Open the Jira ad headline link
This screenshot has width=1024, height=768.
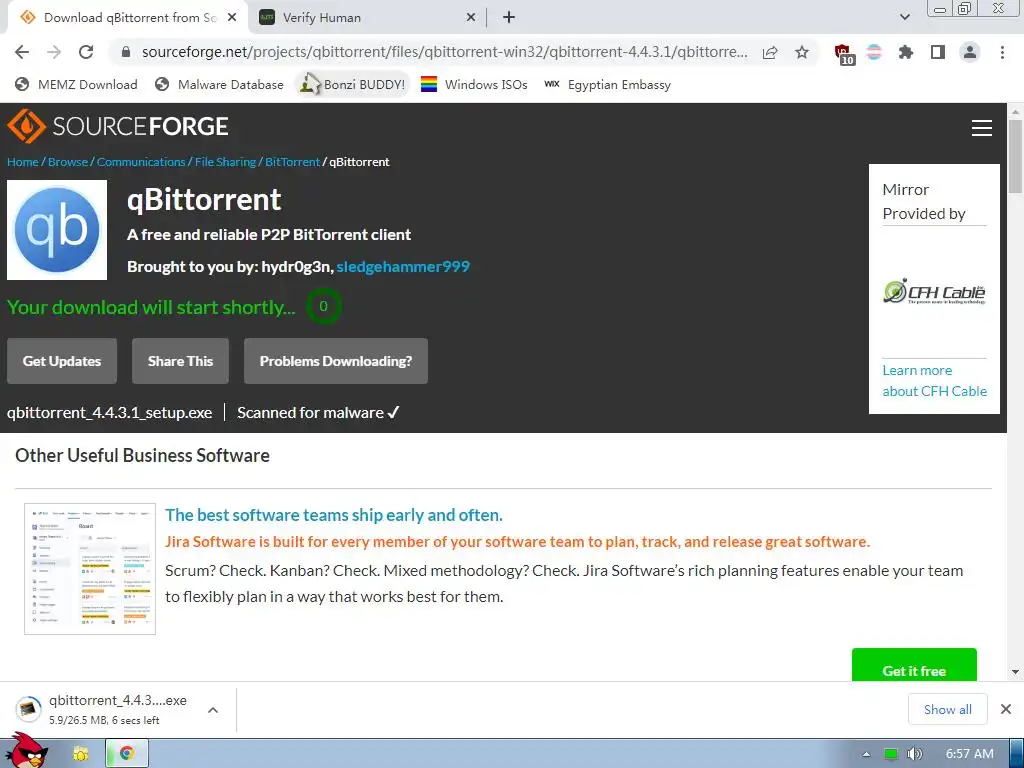pos(334,515)
